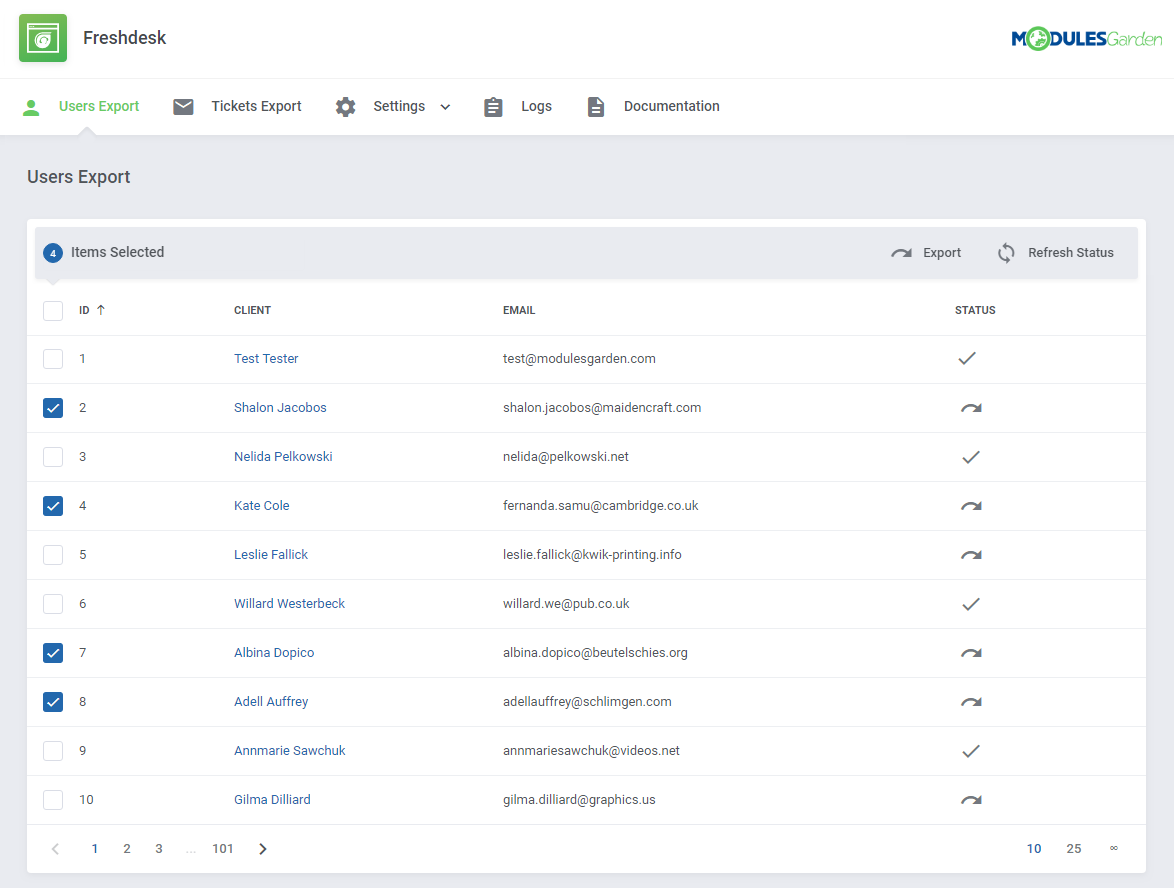
Task: Set page size to 25 items
Action: 1074,848
